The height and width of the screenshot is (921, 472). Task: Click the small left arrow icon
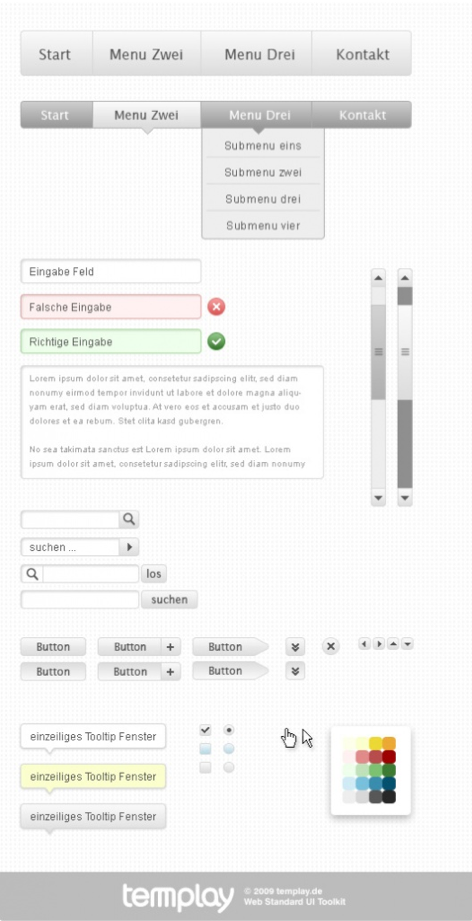364,644
